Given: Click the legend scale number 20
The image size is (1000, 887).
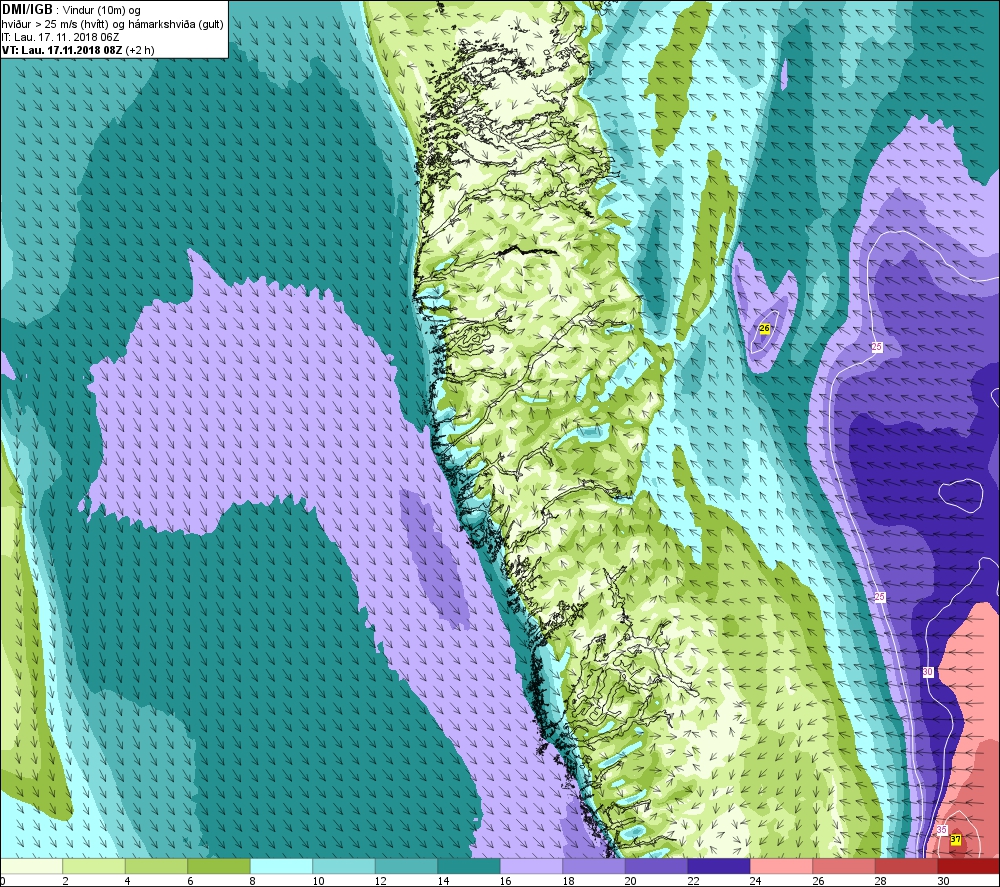Looking at the screenshot, I should [631, 881].
